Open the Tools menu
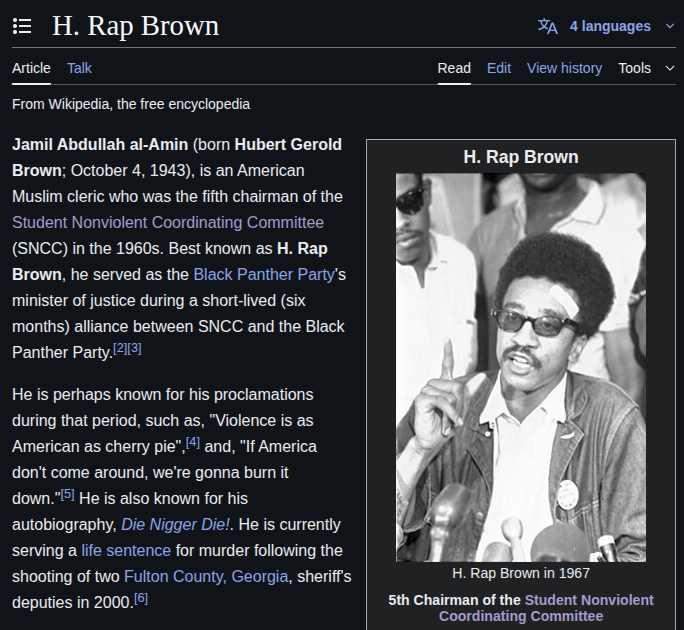 [634, 68]
